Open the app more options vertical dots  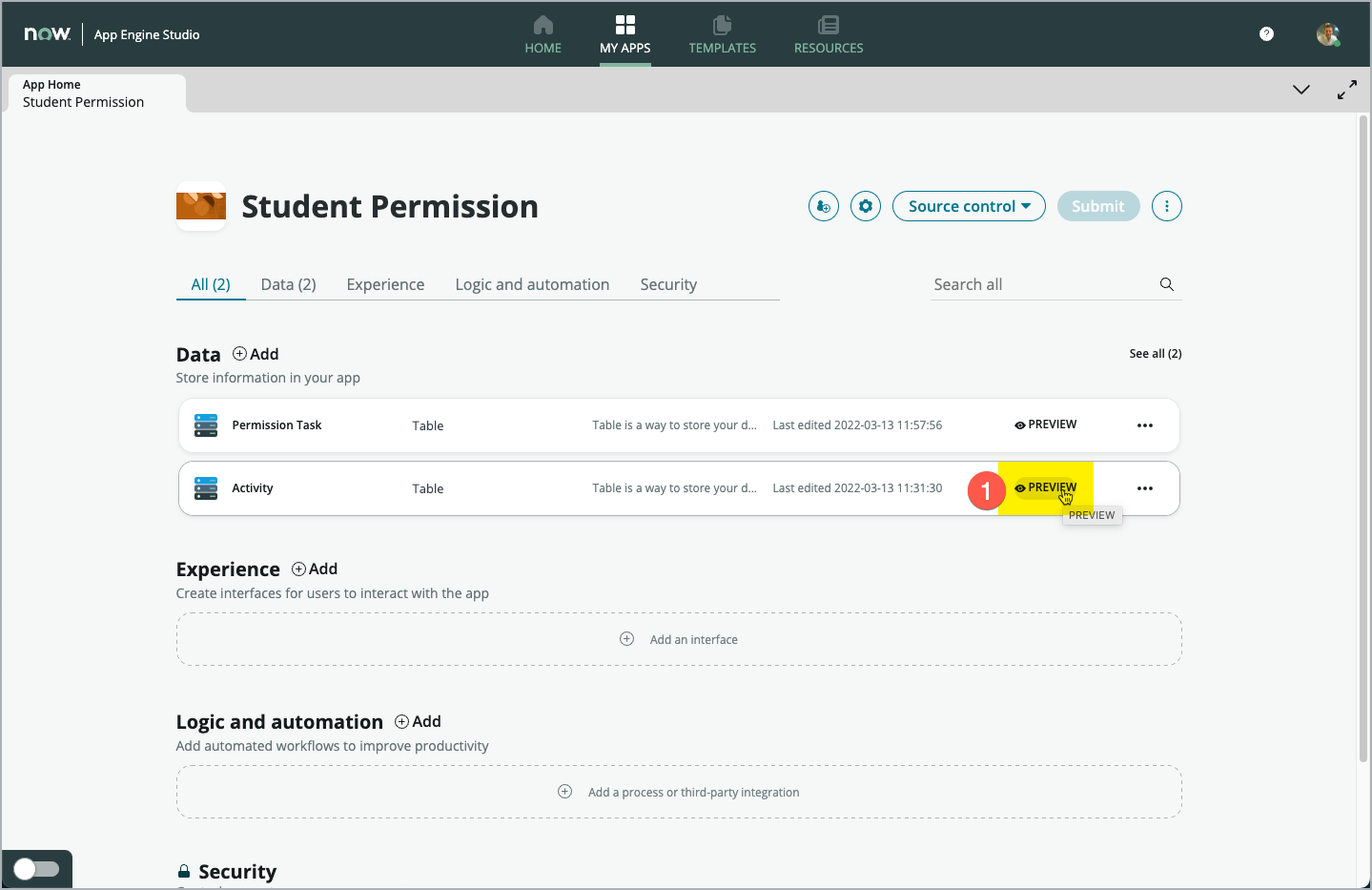point(1167,206)
